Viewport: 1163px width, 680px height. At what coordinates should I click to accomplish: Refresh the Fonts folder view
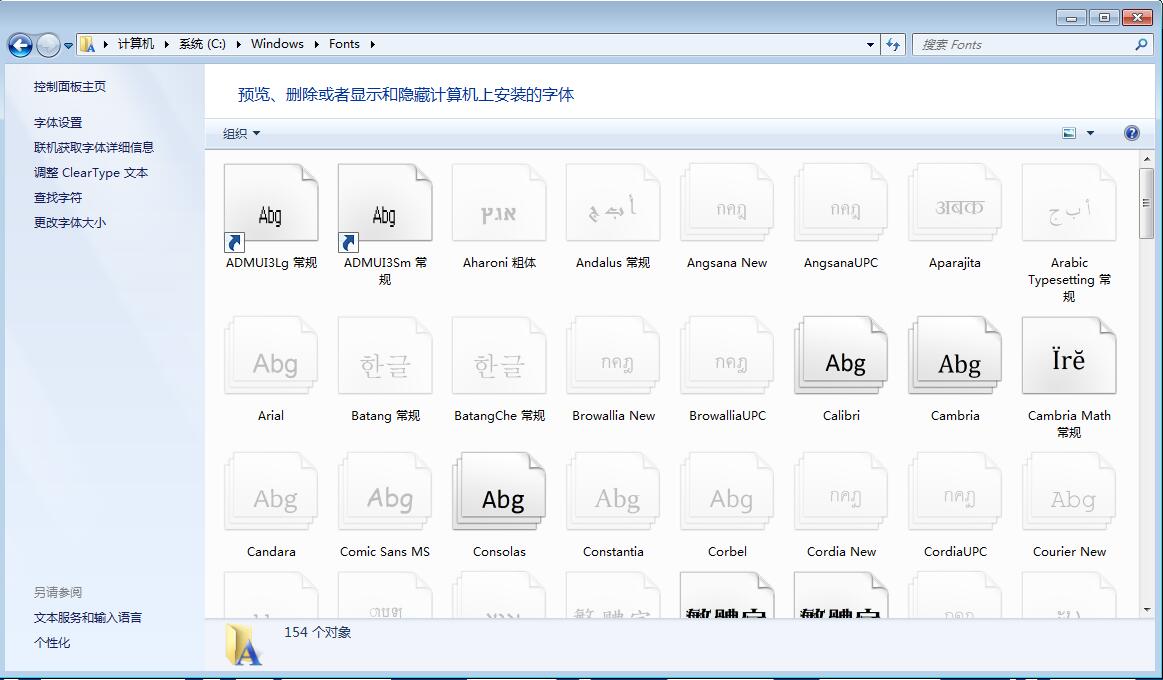(x=894, y=44)
